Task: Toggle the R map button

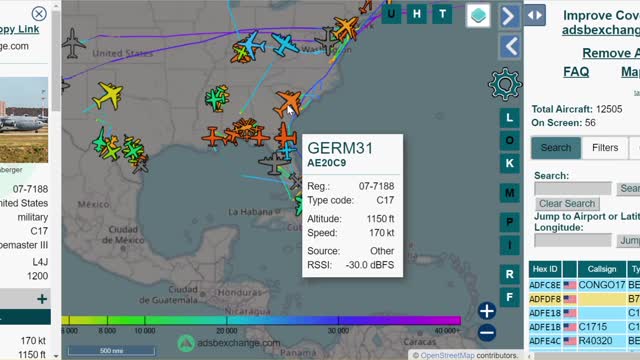Action: (x=509, y=274)
